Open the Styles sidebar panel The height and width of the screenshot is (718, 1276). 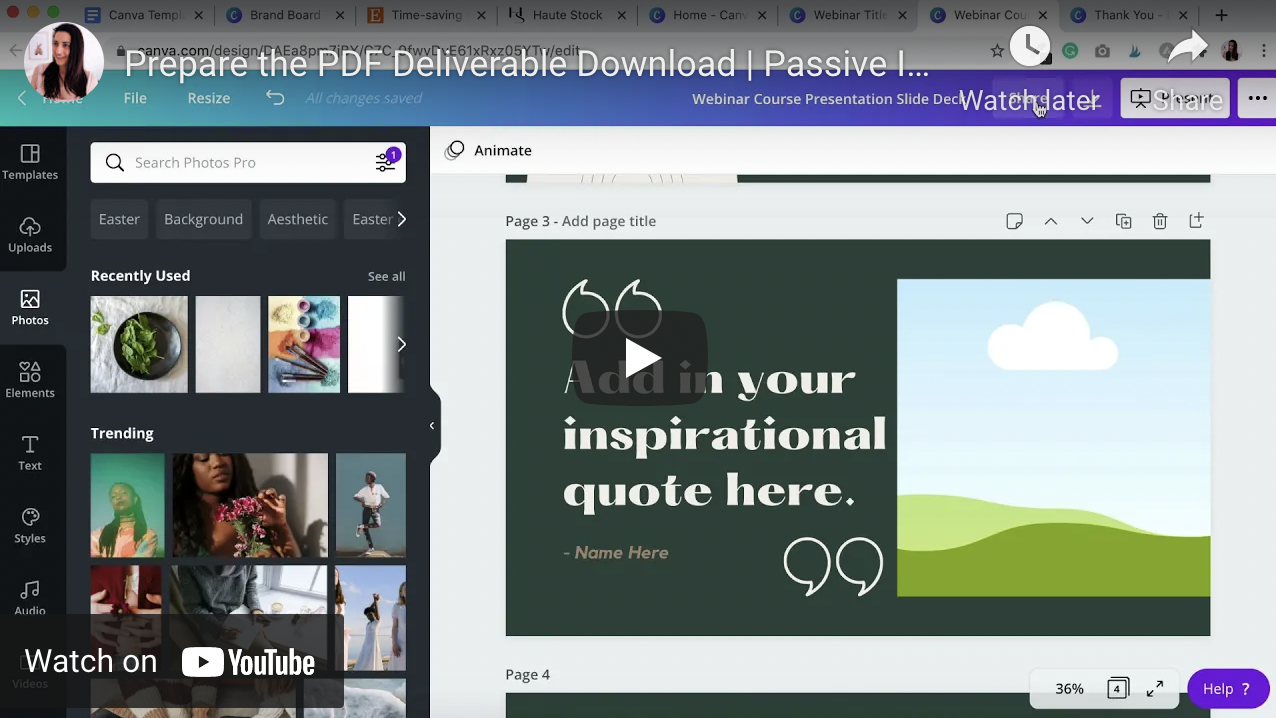click(x=30, y=526)
